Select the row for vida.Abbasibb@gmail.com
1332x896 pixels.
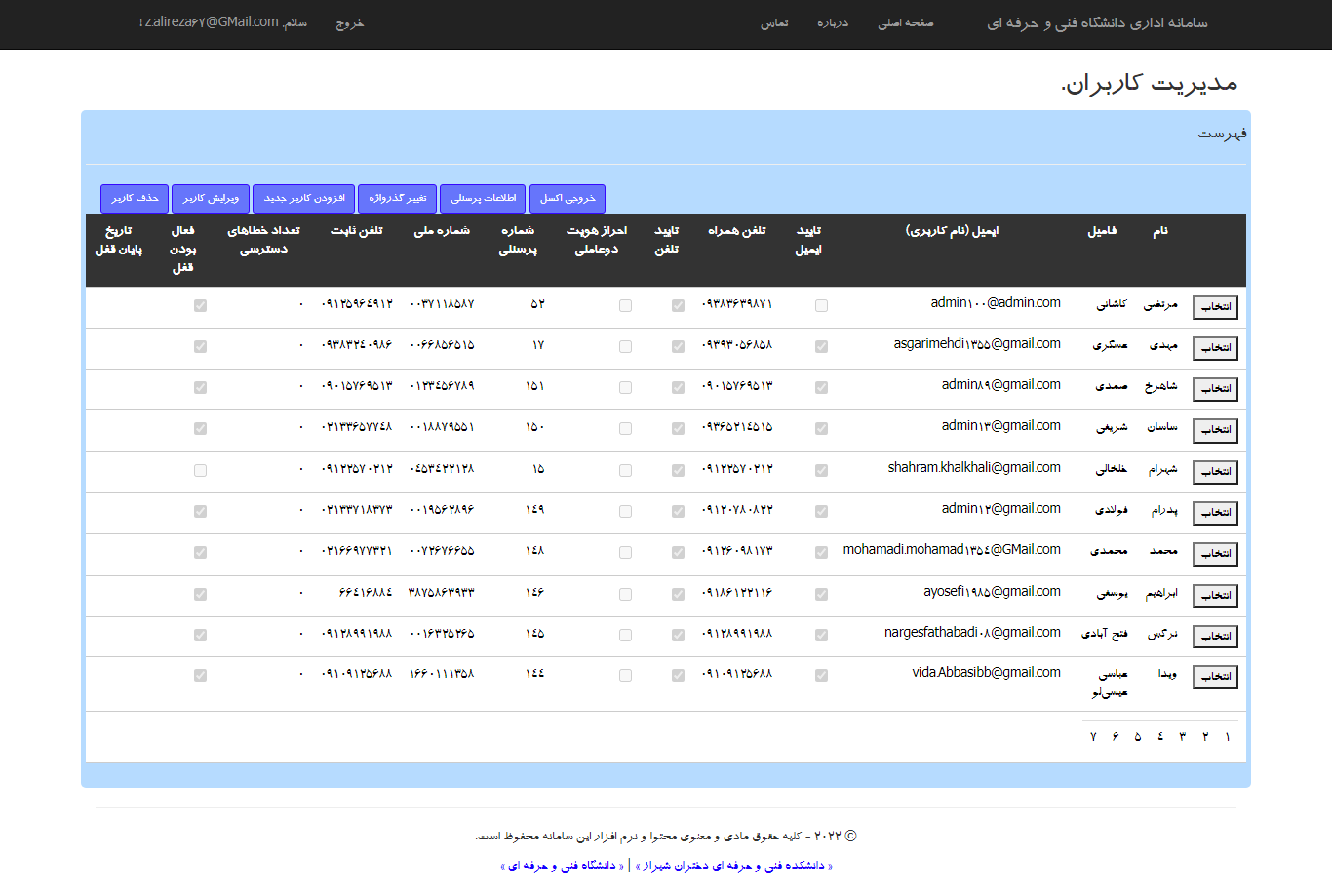[1215, 677]
